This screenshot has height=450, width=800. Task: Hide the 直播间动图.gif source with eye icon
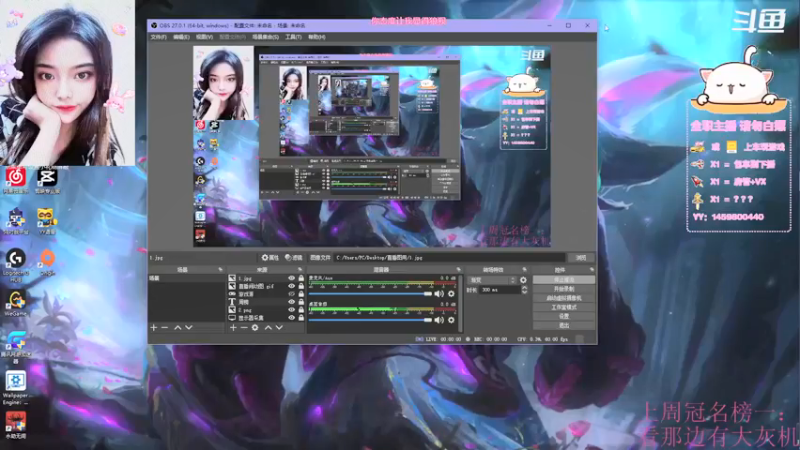(x=291, y=286)
